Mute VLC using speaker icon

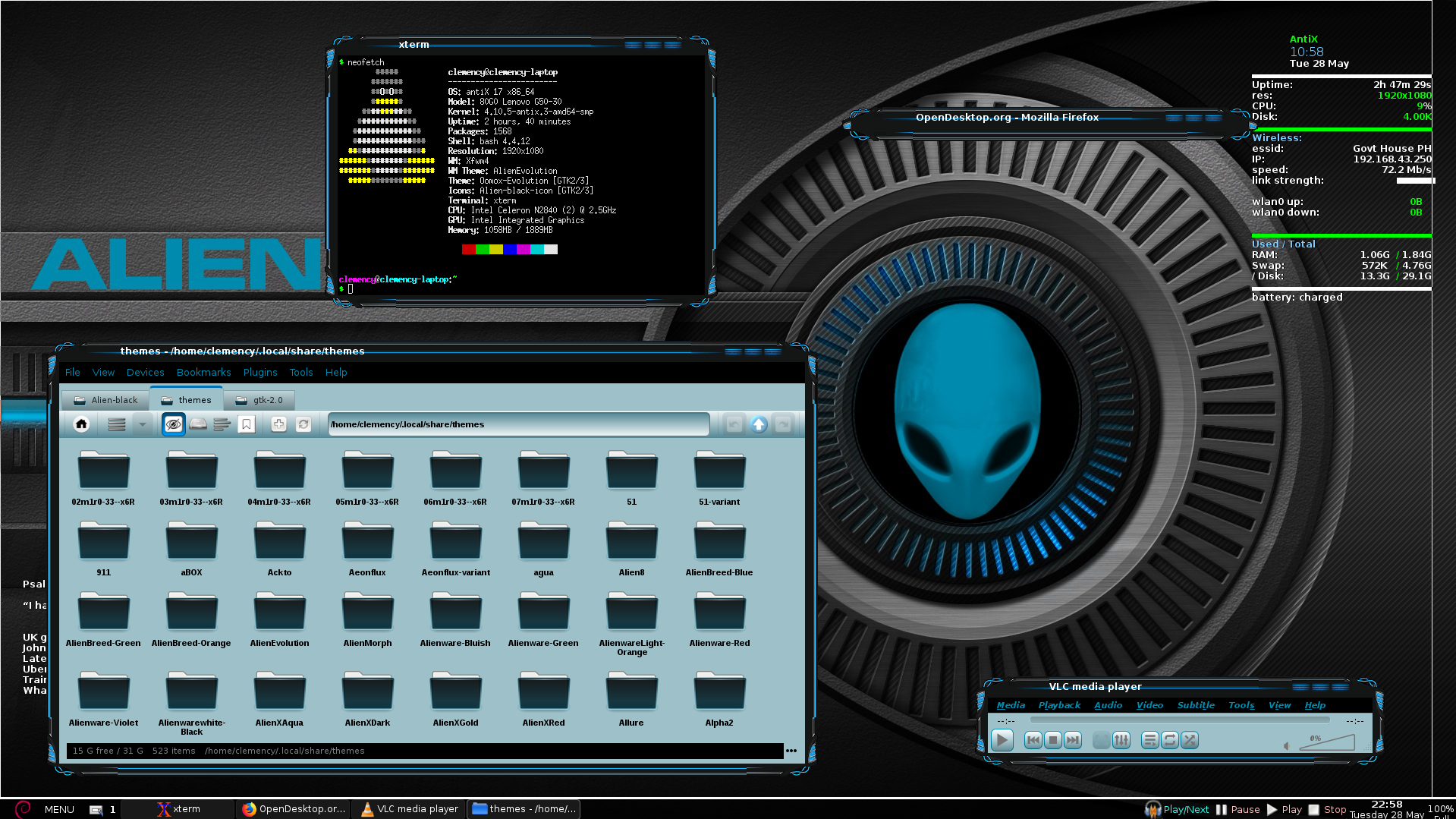point(1287,745)
